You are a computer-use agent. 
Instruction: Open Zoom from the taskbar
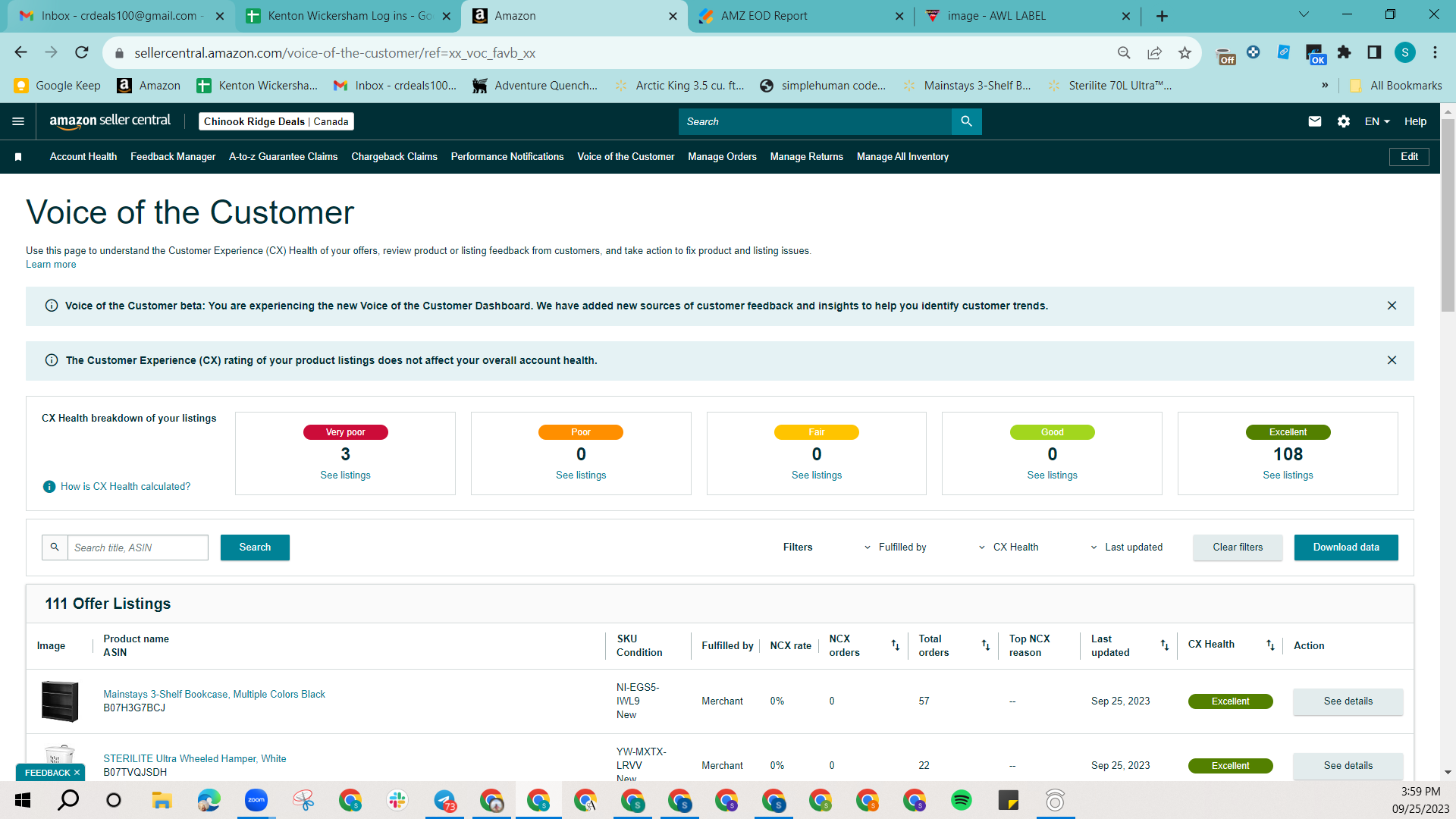click(256, 800)
